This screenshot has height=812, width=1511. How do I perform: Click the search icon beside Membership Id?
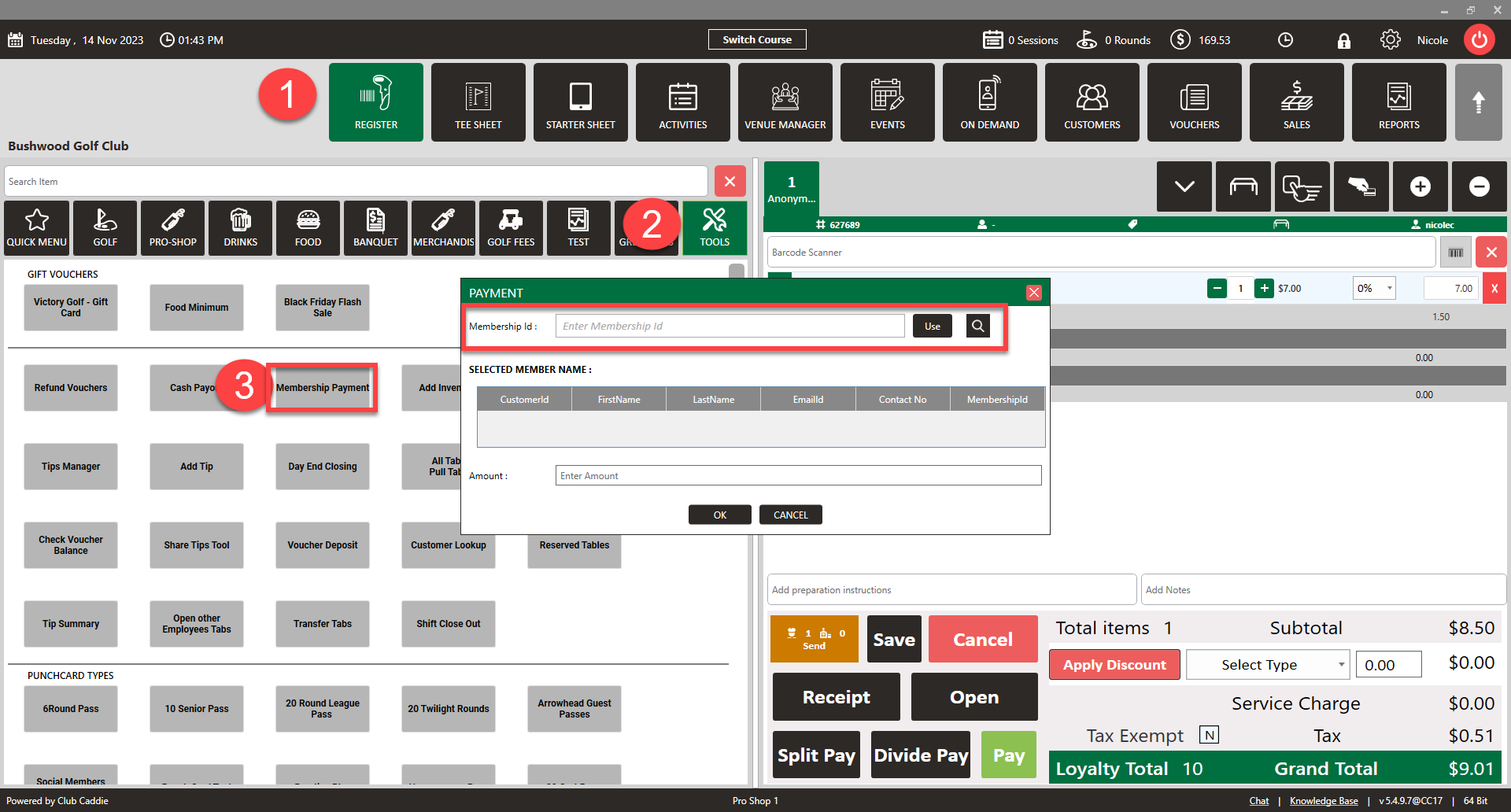pos(977,326)
